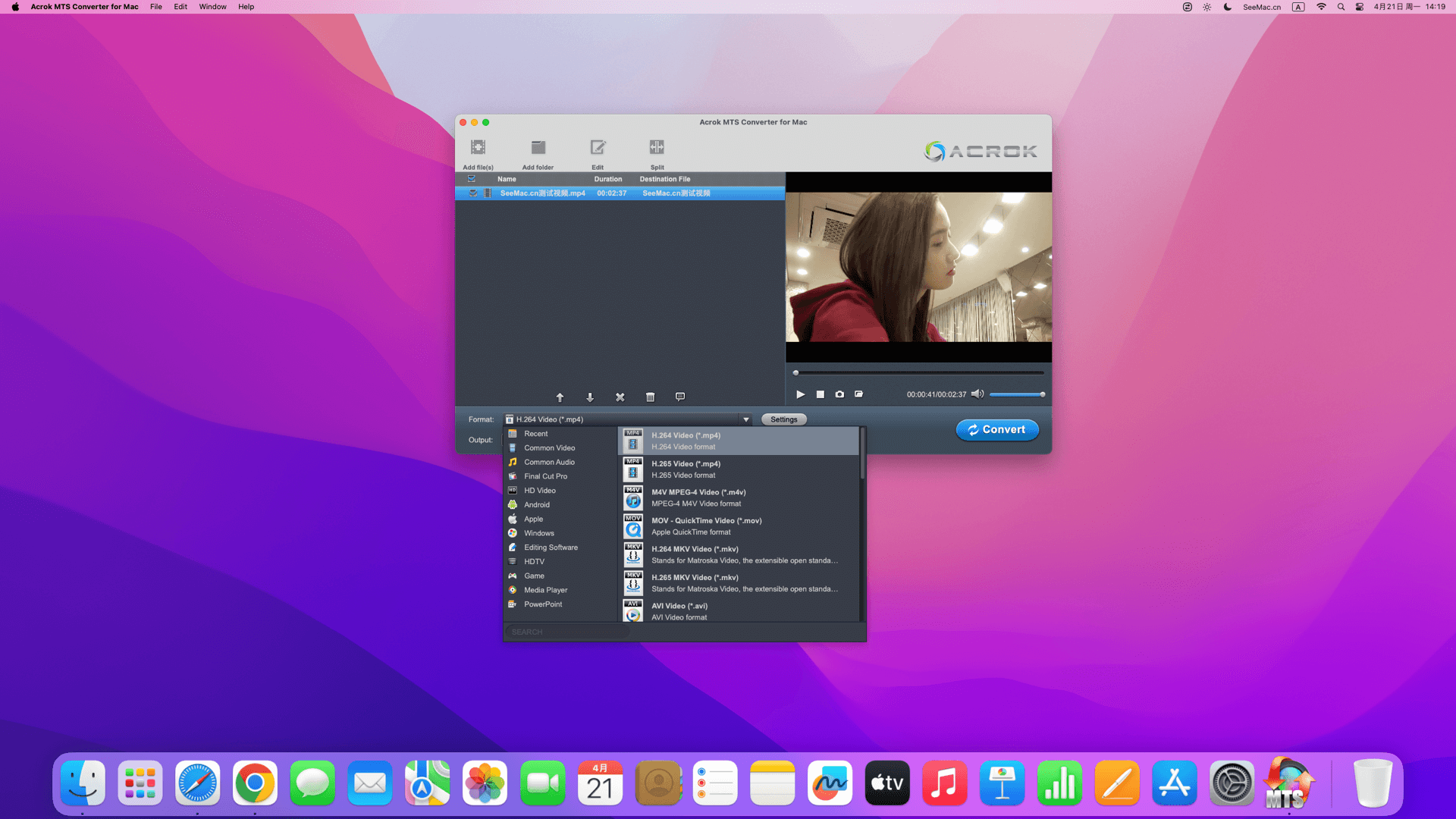Open the Window menu in the menu bar
This screenshot has height=819, width=1456.
tap(212, 7)
